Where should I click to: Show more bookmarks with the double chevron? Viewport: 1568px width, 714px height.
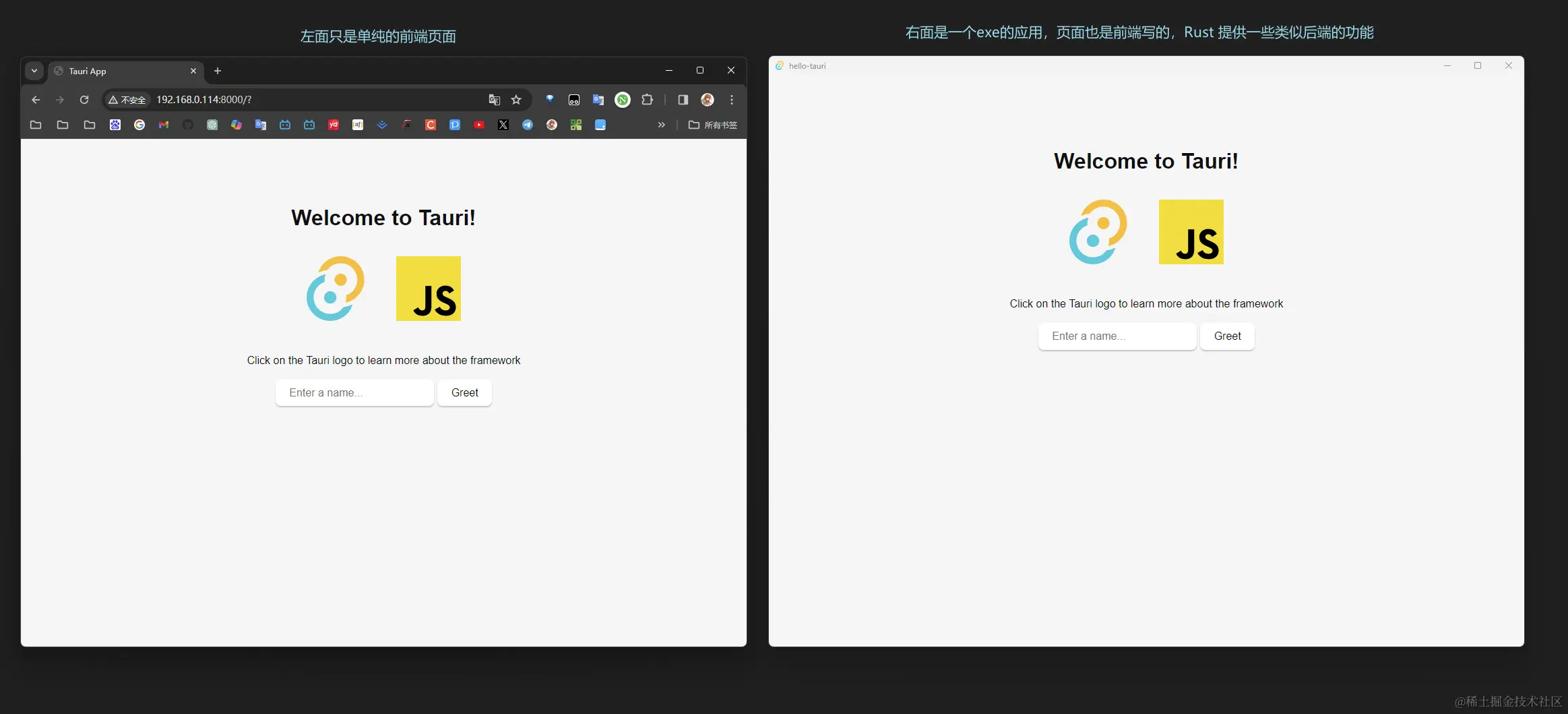(662, 125)
